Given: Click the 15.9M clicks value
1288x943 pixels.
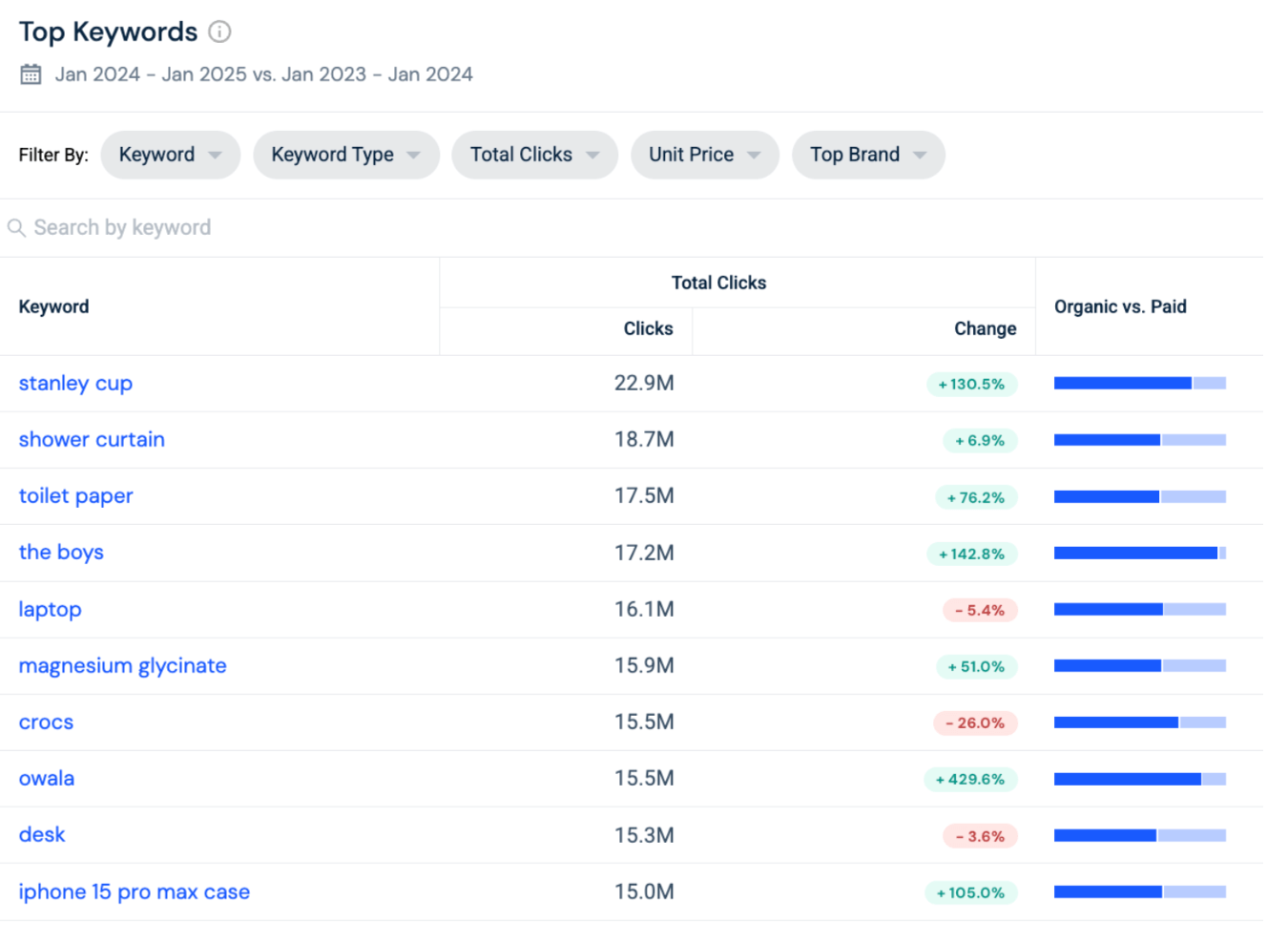Looking at the screenshot, I should click(x=644, y=665).
